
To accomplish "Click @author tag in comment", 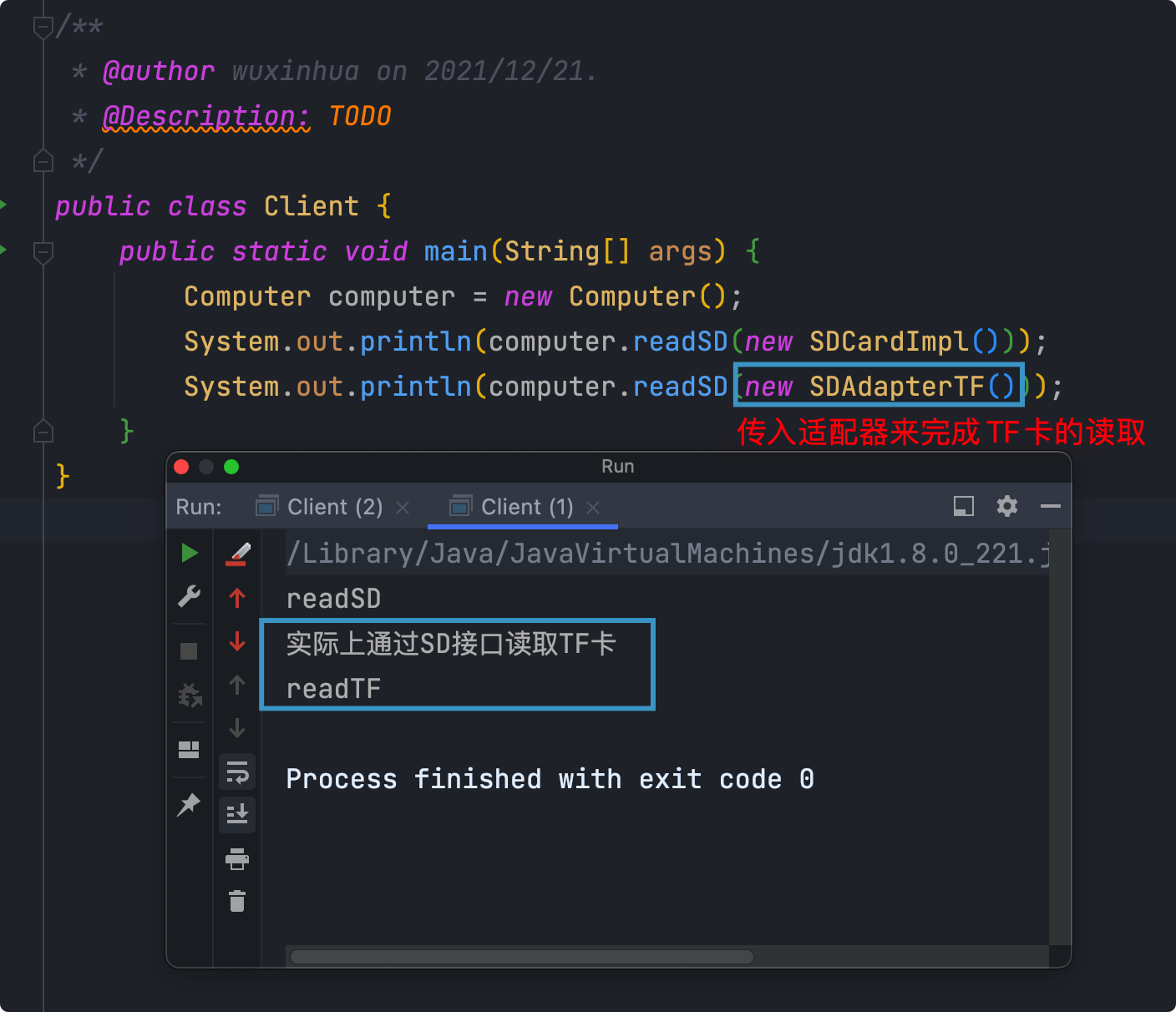I will pyautogui.click(x=158, y=71).
